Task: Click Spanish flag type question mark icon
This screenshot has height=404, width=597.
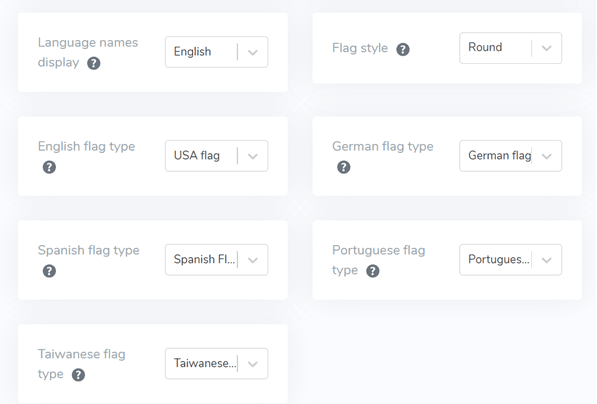Action: click(49, 271)
